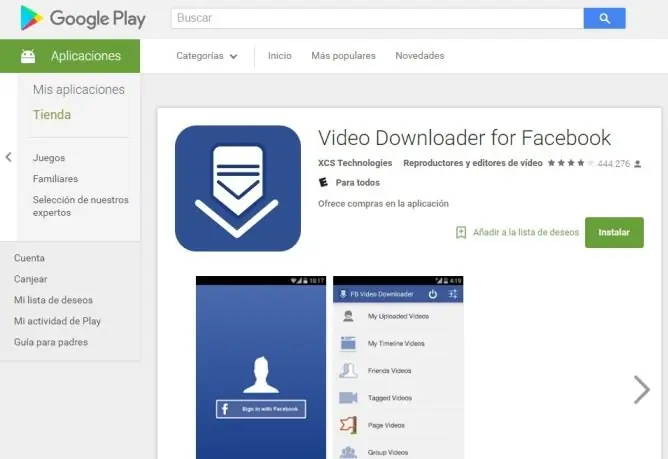Click the star rating next to 444.276
Image resolution: width=668 pixels, height=459 pixels.
pyautogui.click(x=570, y=163)
